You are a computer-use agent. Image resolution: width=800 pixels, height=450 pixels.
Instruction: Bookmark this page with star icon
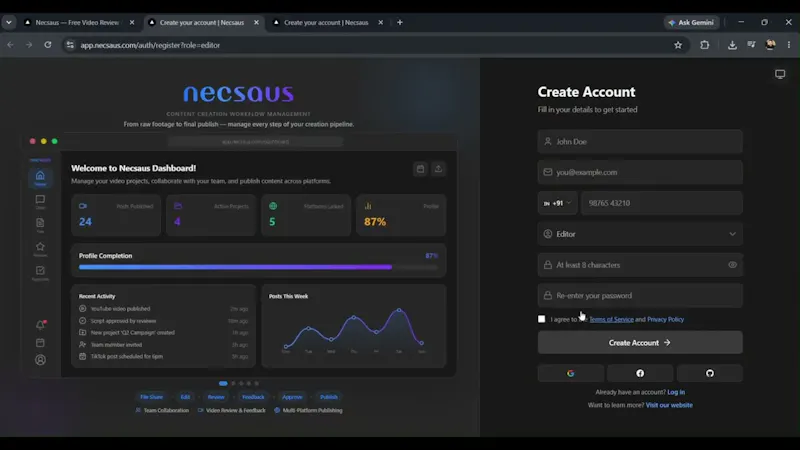pyautogui.click(x=678, y=45)
